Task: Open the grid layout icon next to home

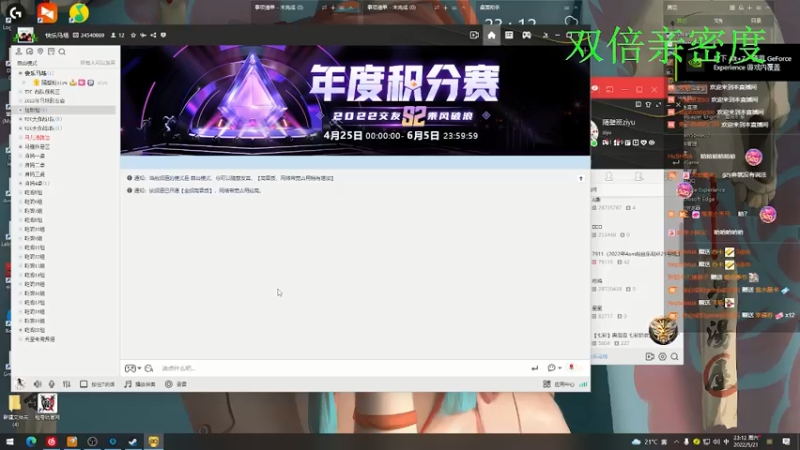Action: click(509, 35)
